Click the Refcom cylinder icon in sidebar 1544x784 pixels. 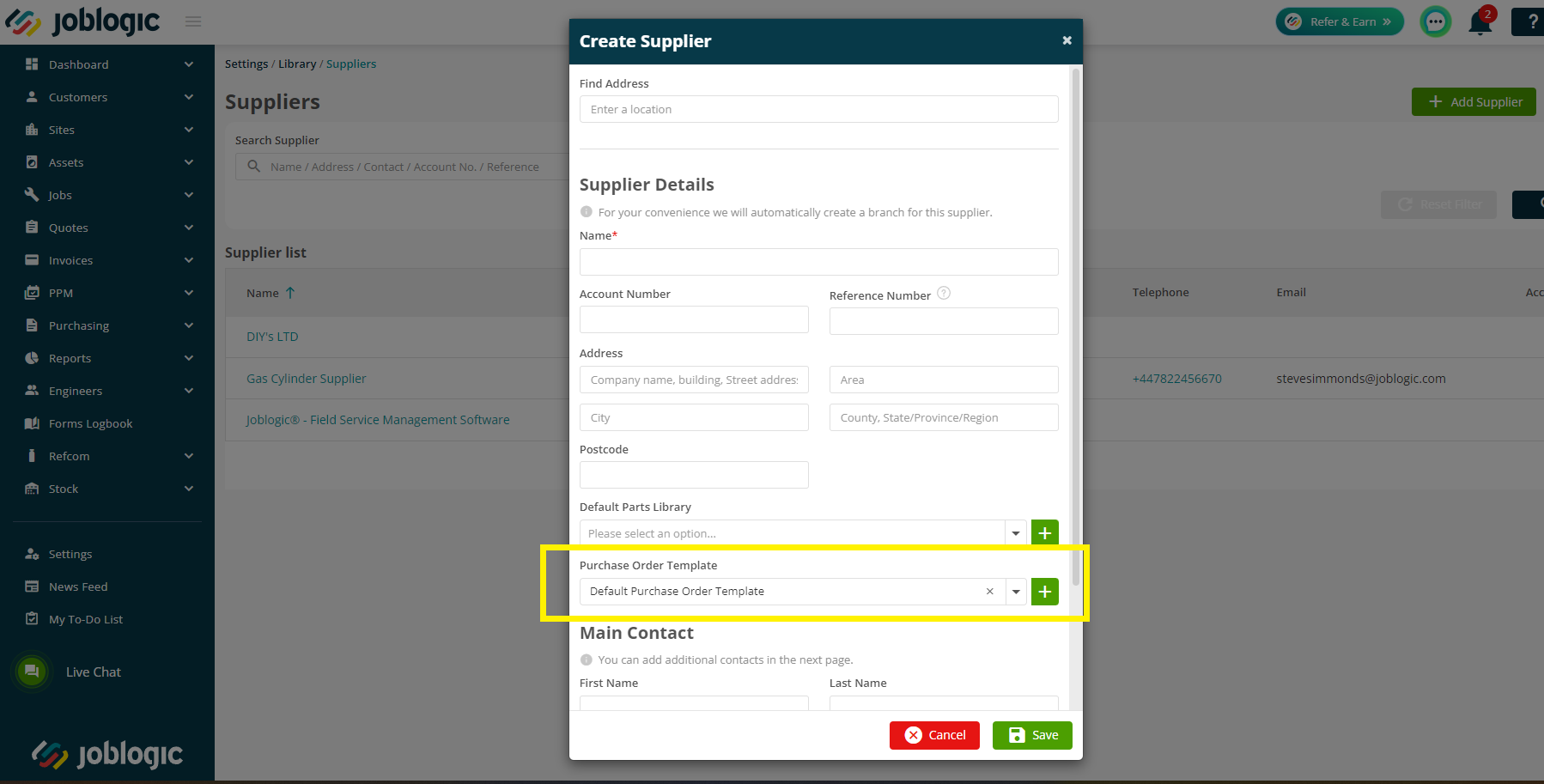tap(32, 456)
